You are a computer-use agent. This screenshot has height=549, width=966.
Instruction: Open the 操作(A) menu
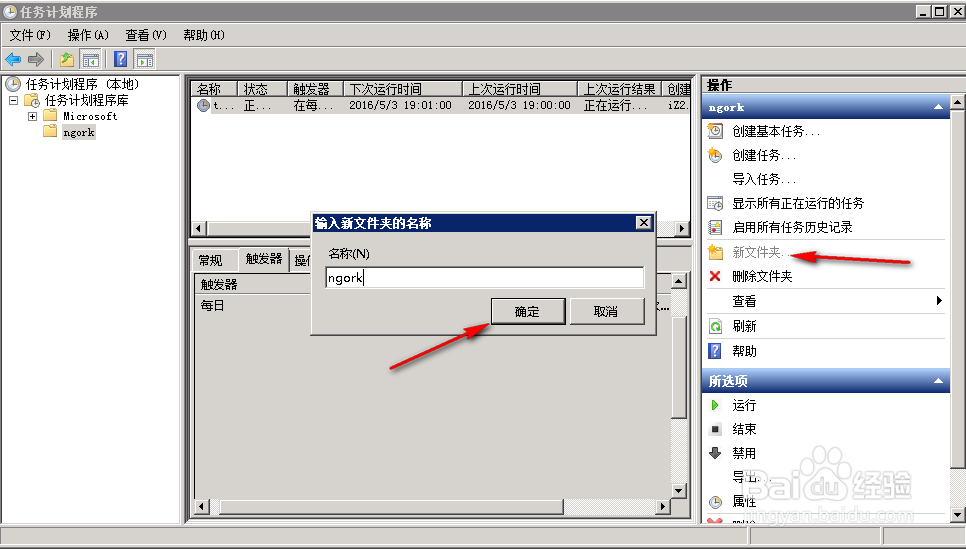pos(88,35)
